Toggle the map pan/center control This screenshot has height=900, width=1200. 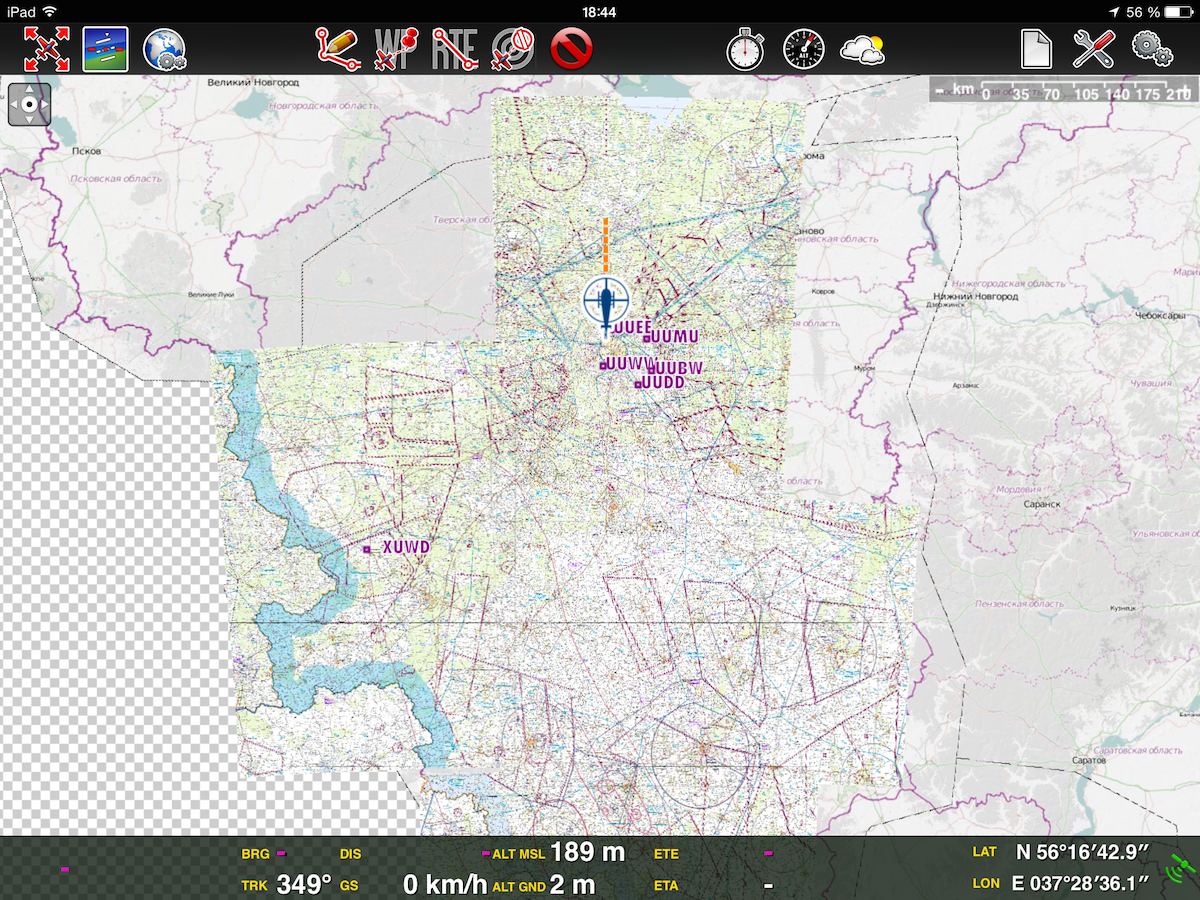pos(29,104)
